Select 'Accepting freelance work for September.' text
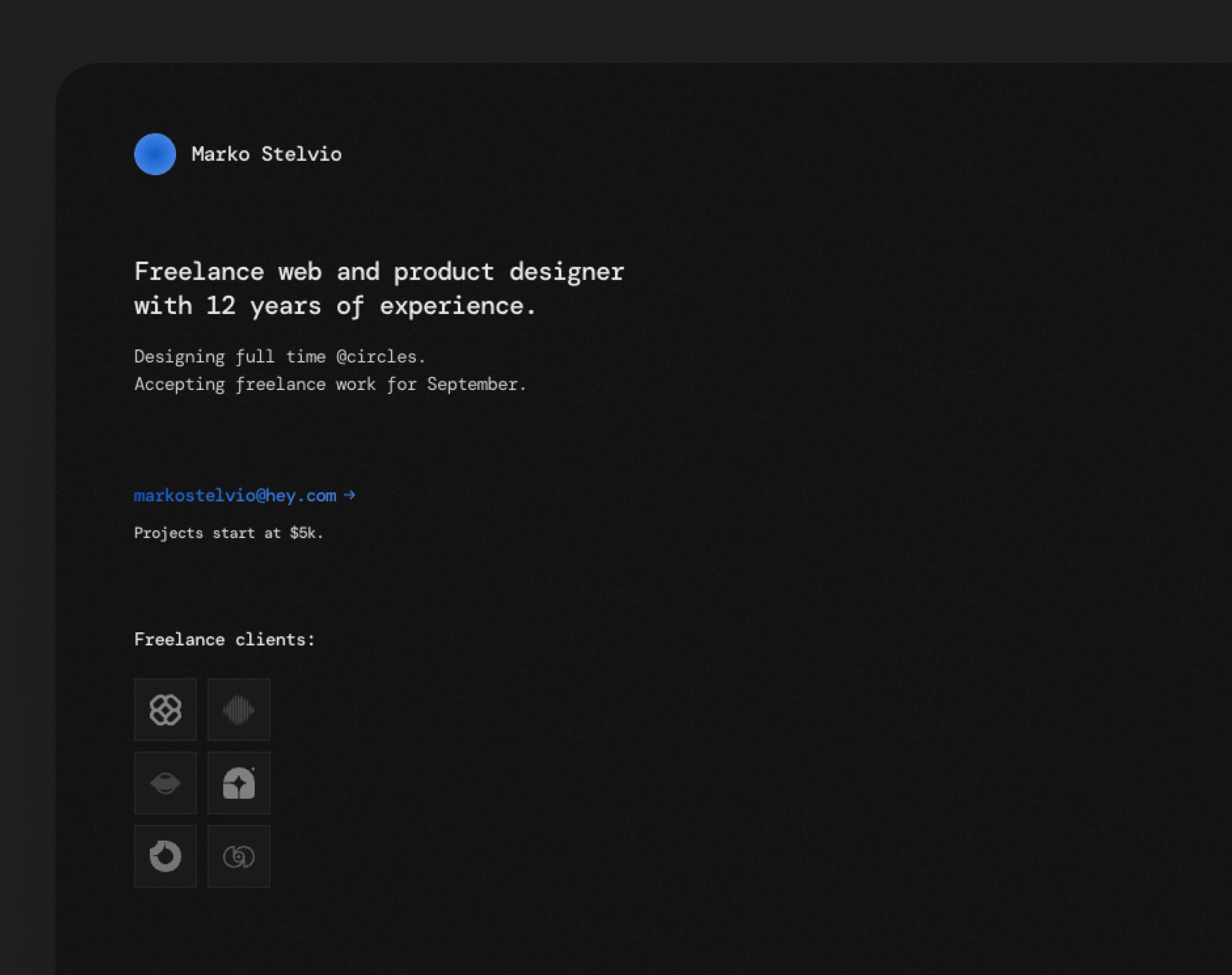The height and width of the screenshot is (975, 1232). coord(330,384)
